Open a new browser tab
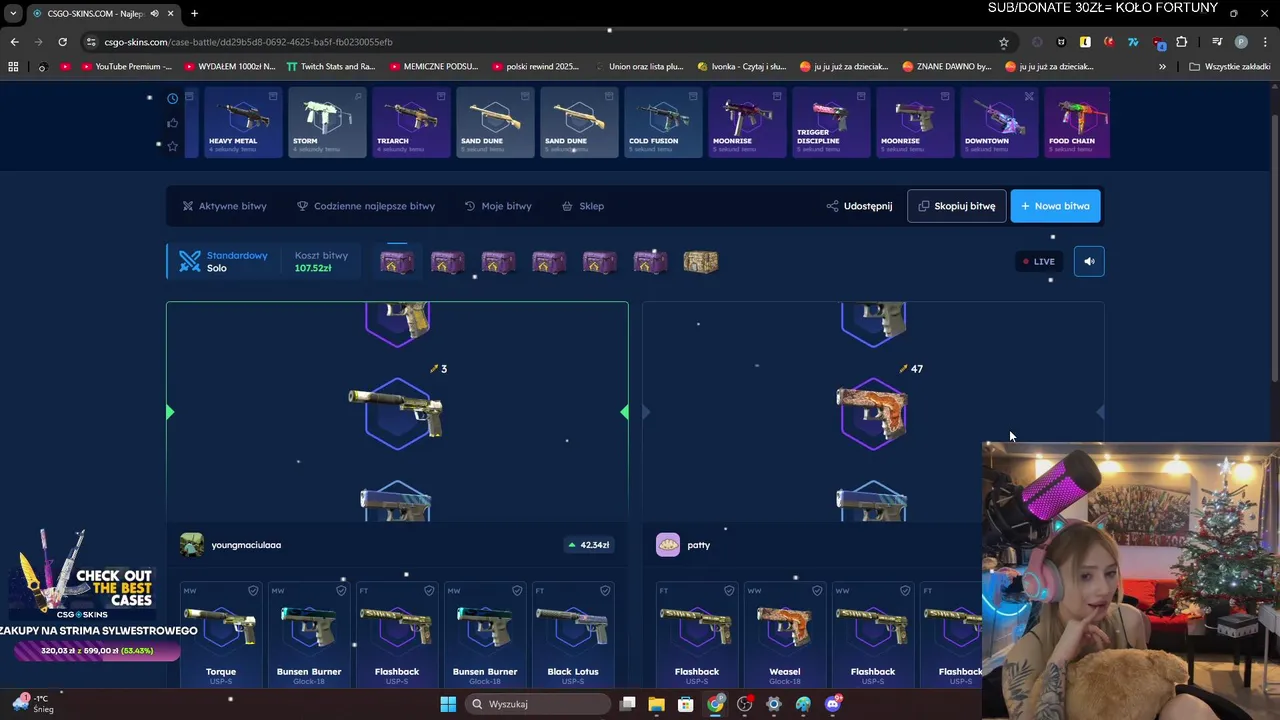The image size is (1280, 720). click(194, 13)
